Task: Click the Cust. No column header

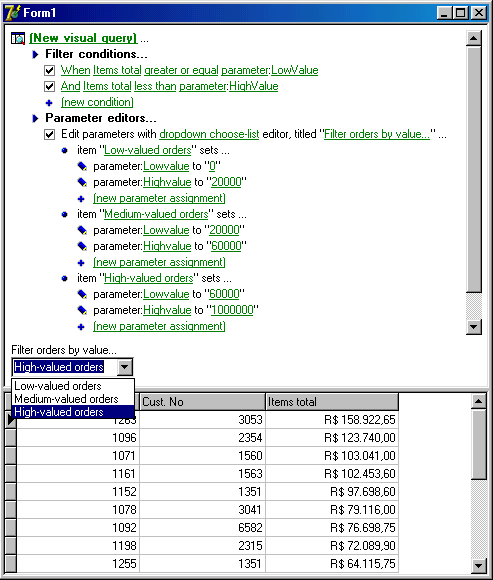Action: [x=203, y=402]
